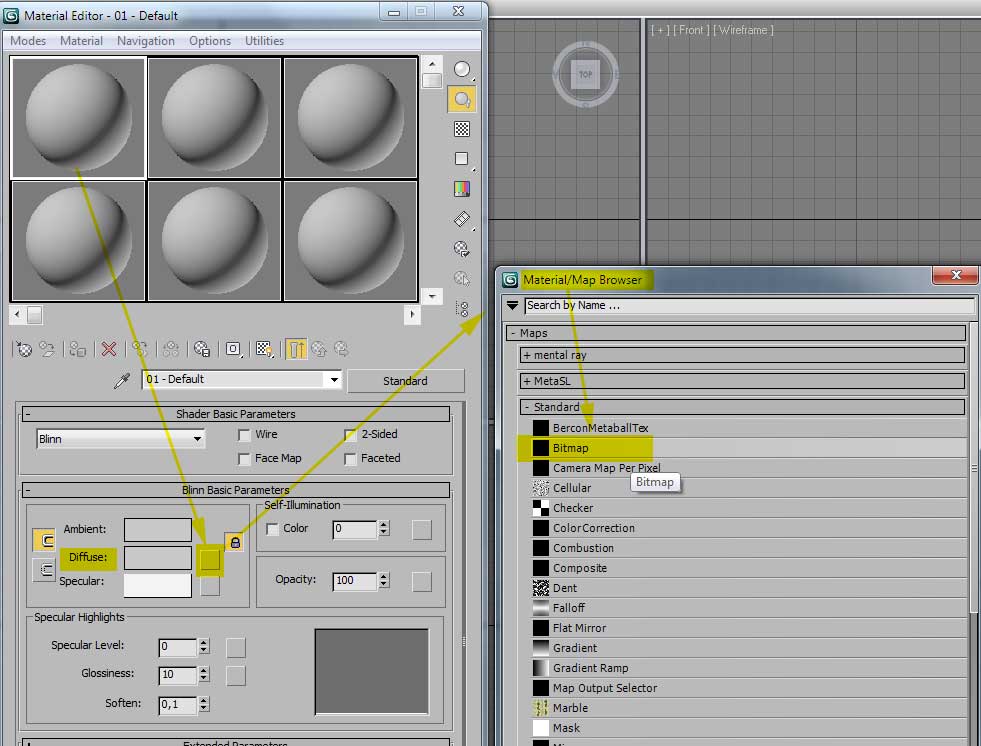The height and width of the screenshot is (746, 981).
Task: Open Material Editor Options icon
Action: point(462,249)
